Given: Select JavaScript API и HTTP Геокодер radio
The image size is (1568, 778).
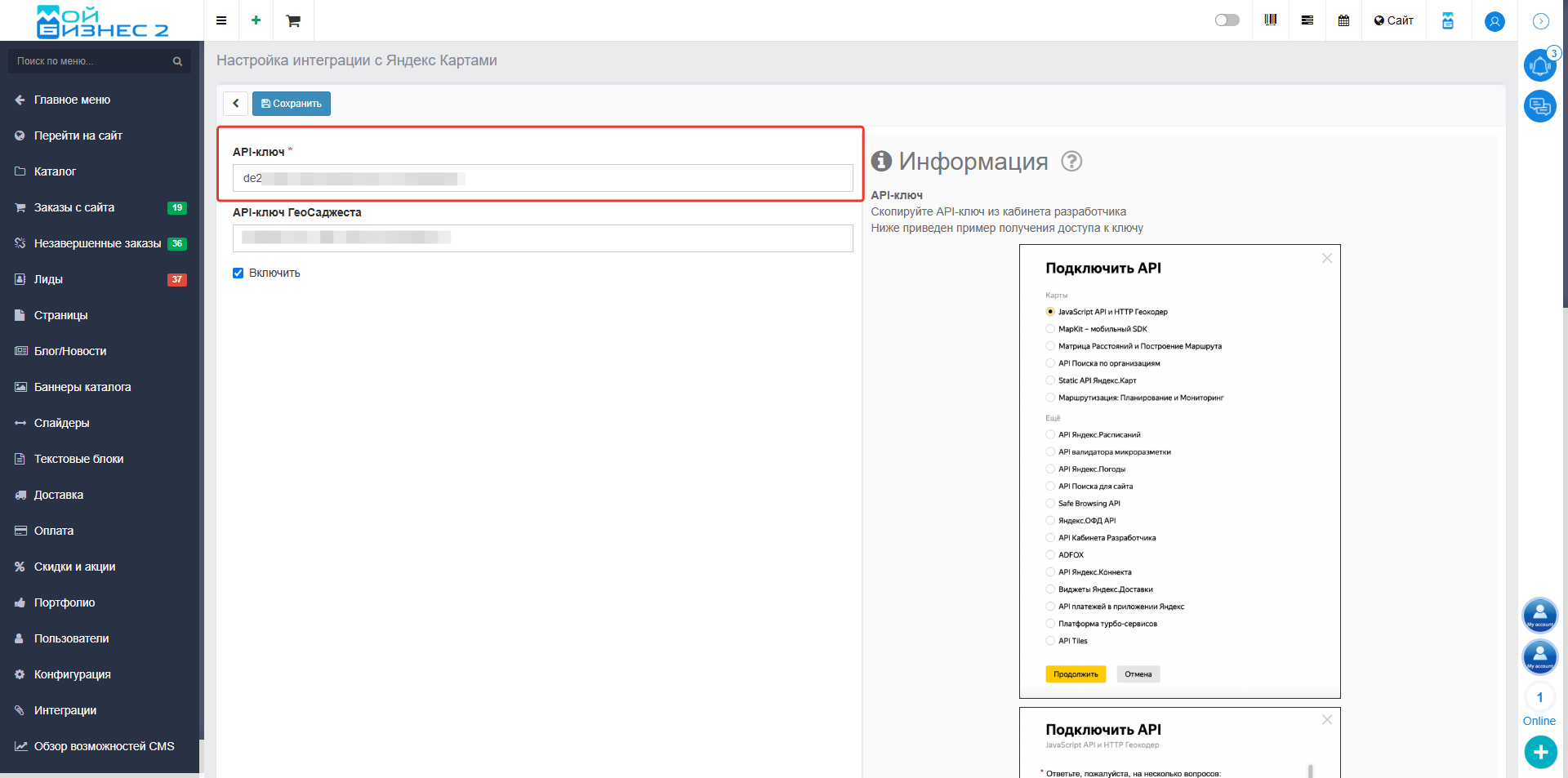Looking at the screenshot, I should tap(1050, 312).
